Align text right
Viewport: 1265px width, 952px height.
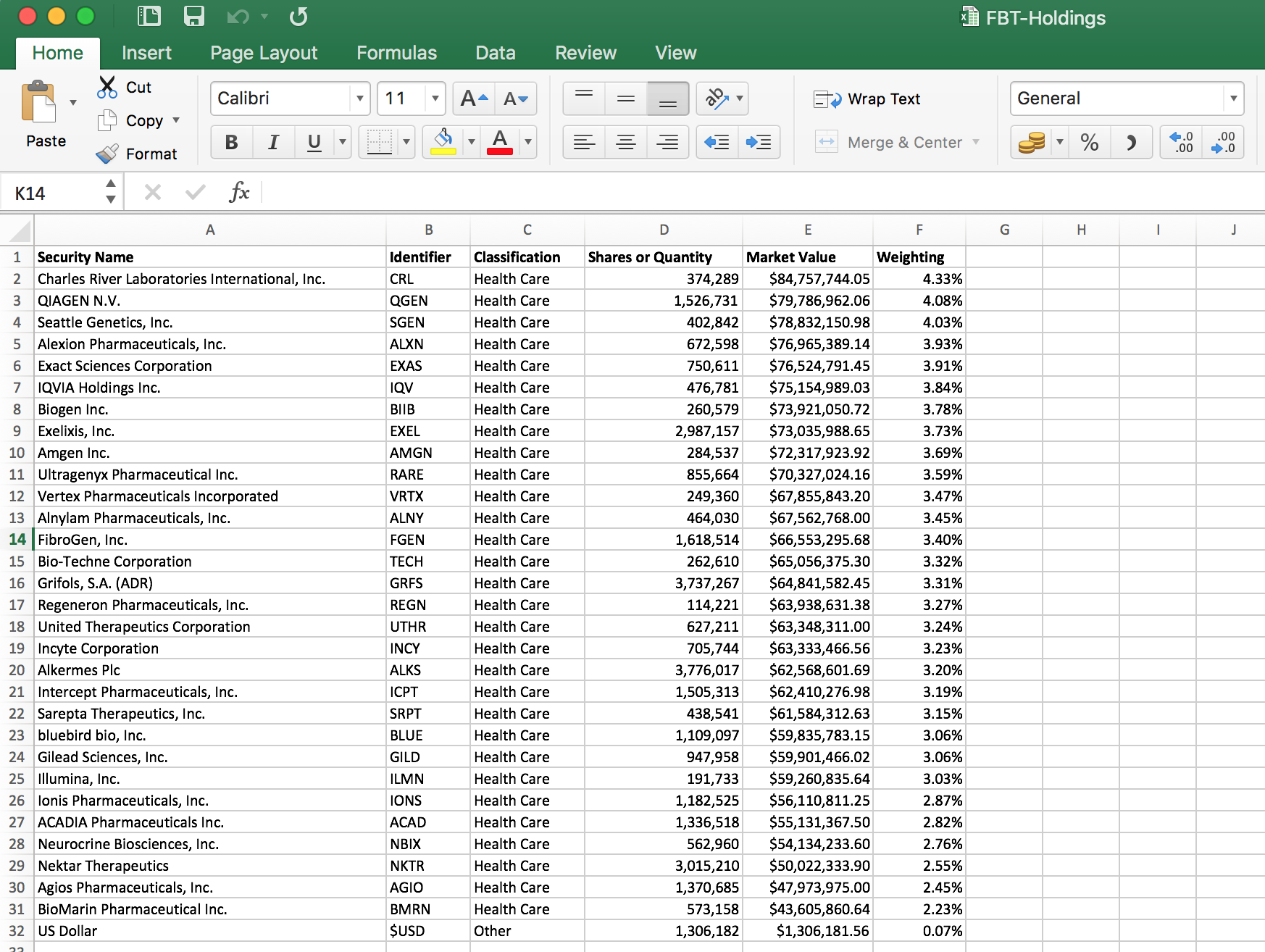(x=667, y=141)
